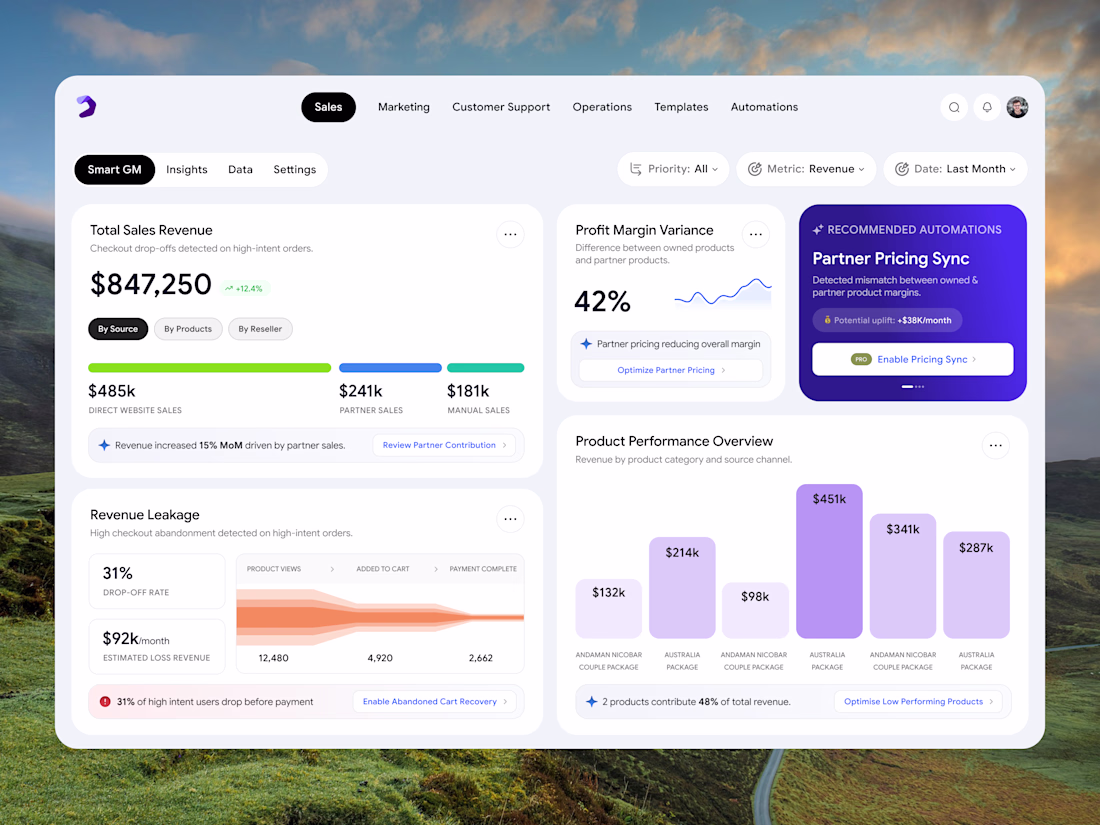
Task: Click chevron after Product Views stage
Action: click(332, 569)
